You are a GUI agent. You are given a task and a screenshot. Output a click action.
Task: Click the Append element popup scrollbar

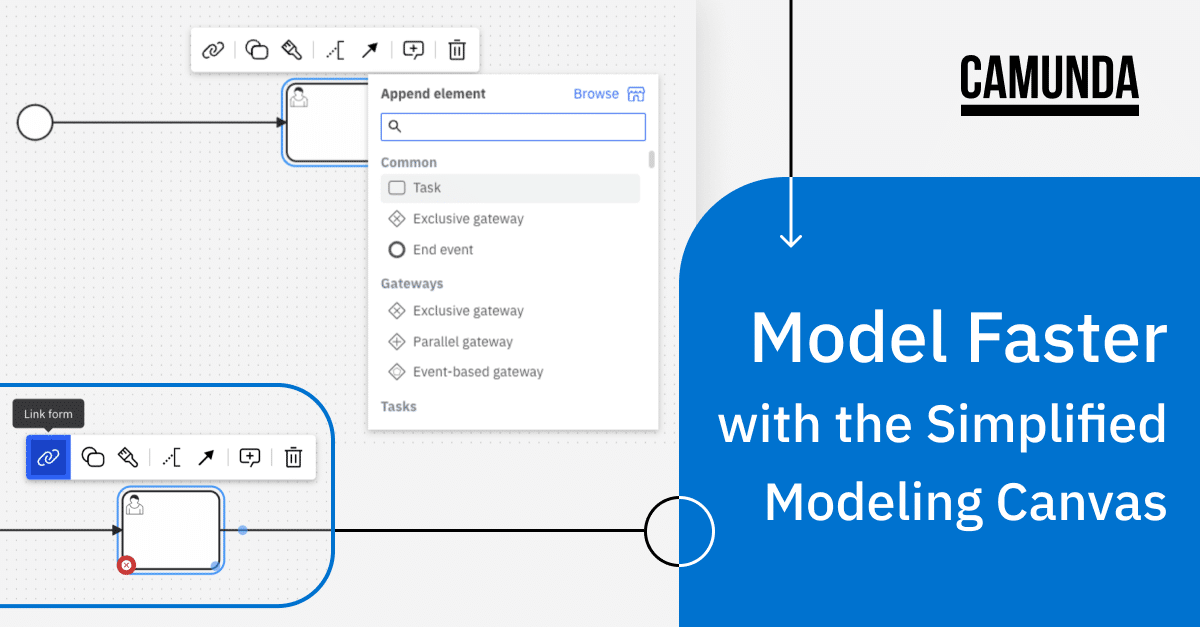point(652,159)
